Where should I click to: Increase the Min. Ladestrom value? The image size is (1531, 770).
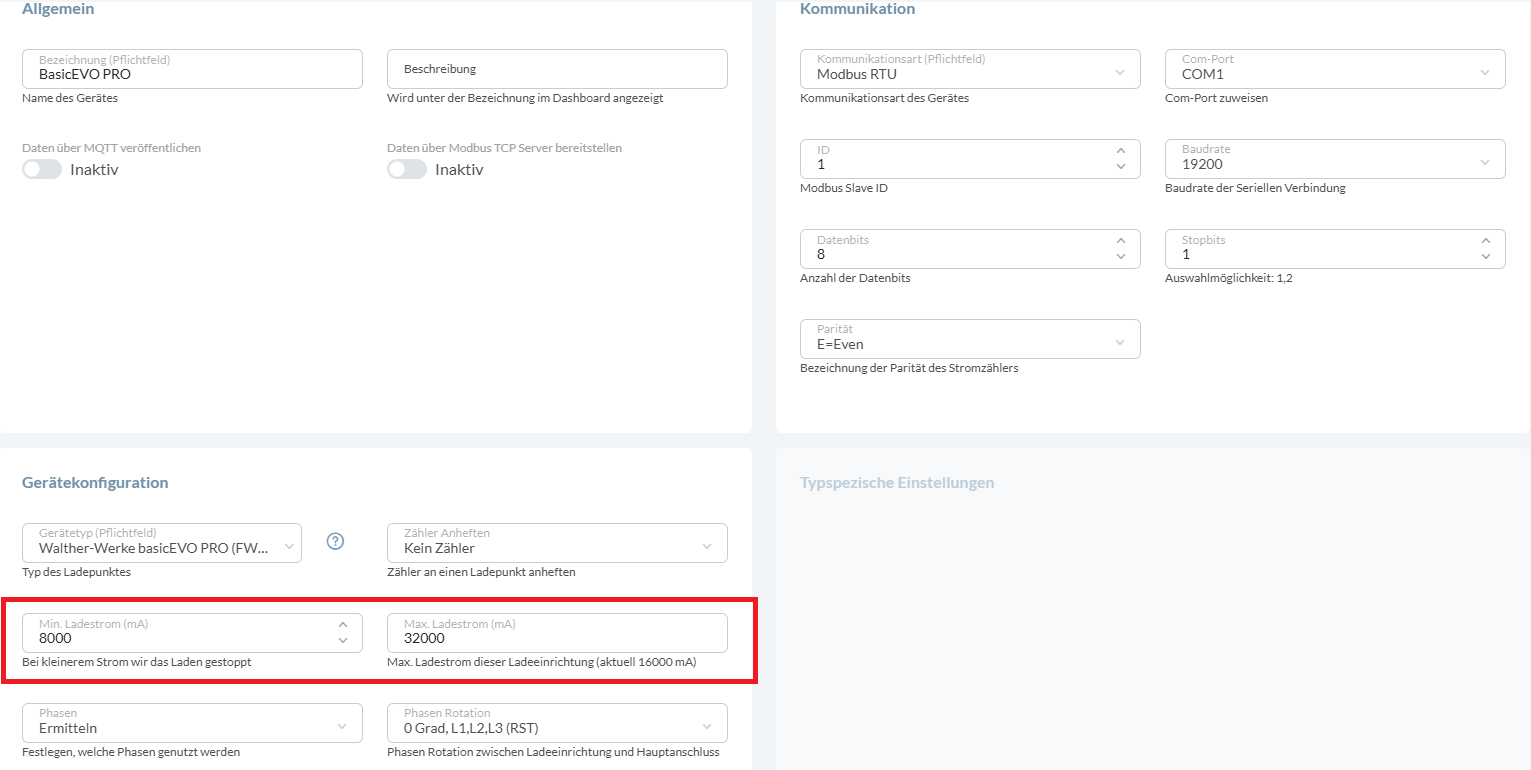point(343,624)
